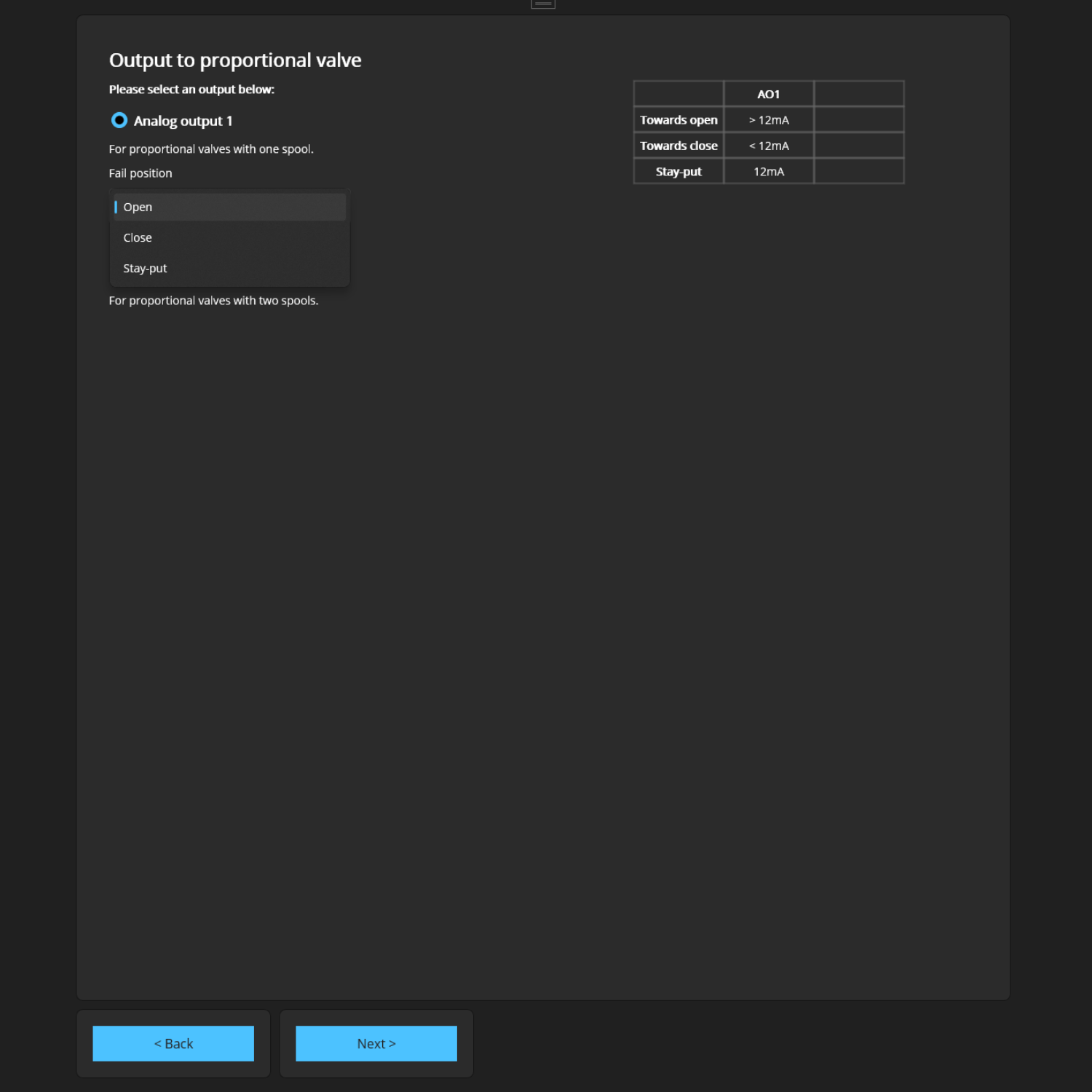Click the handle icon at the top edge
This screenshot has width=1092, height=1092.
[x=543, y=4]
